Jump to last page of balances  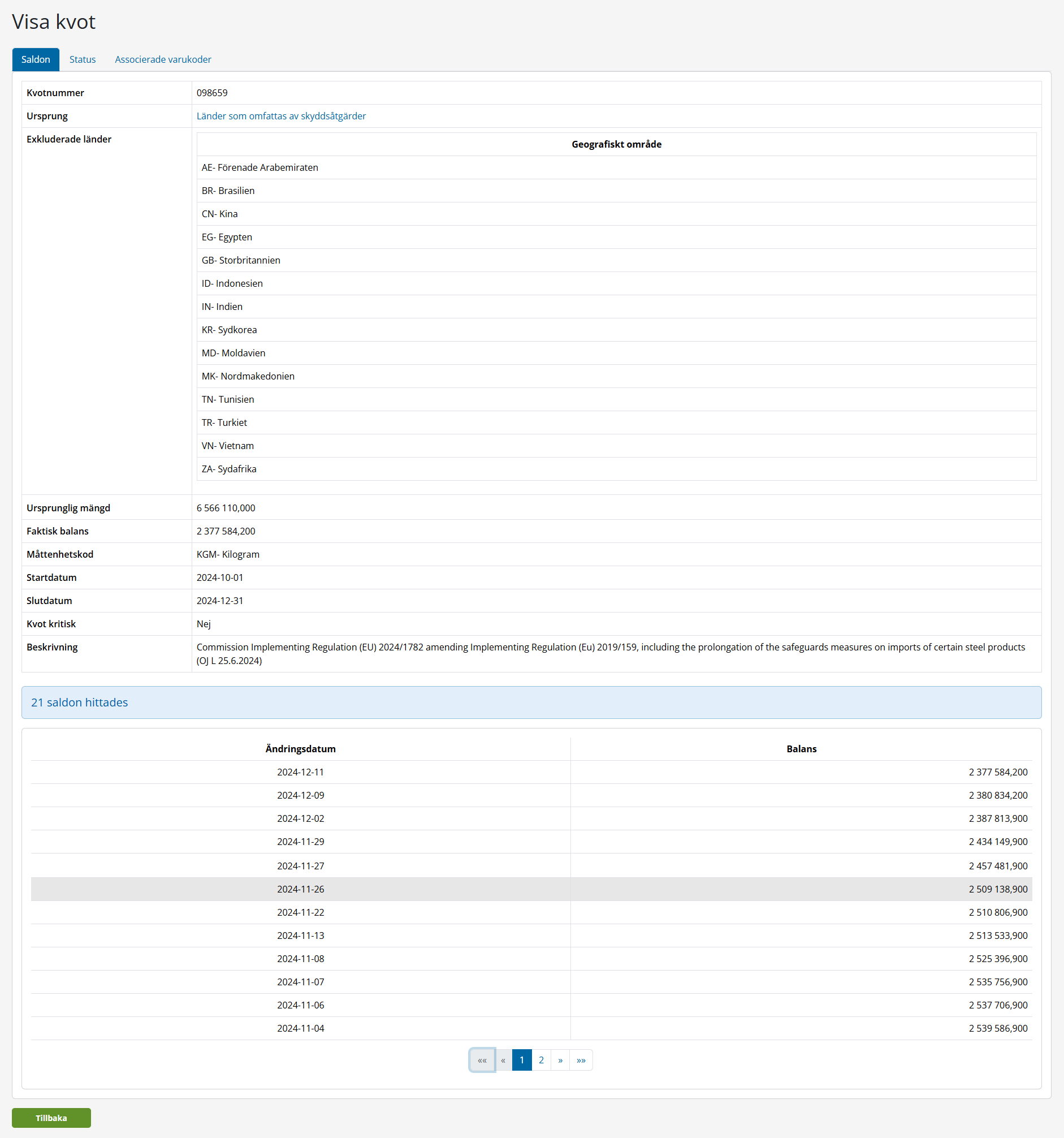[x=581, y=1060]
